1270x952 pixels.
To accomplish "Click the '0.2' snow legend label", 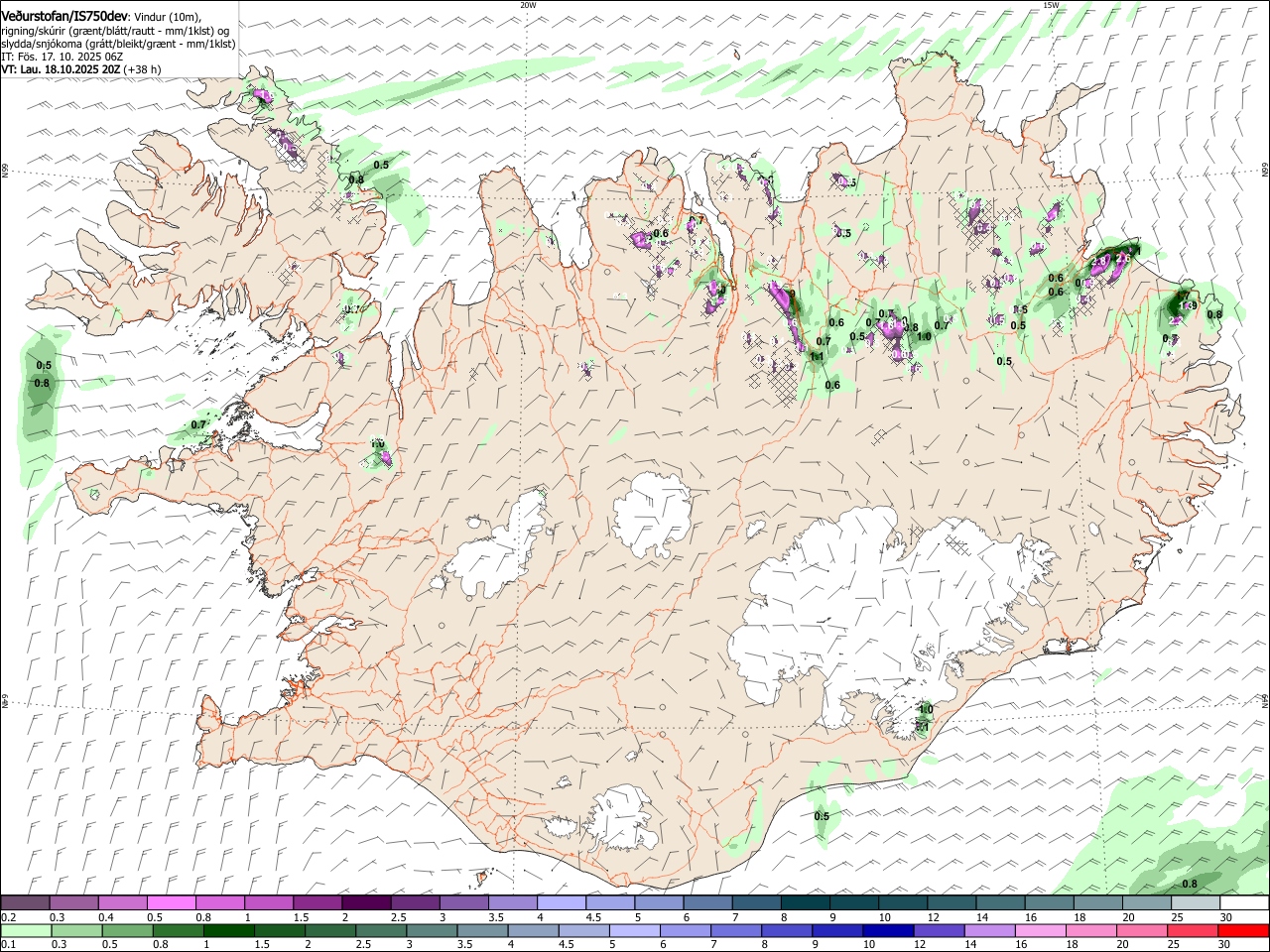I will (8, 917).
